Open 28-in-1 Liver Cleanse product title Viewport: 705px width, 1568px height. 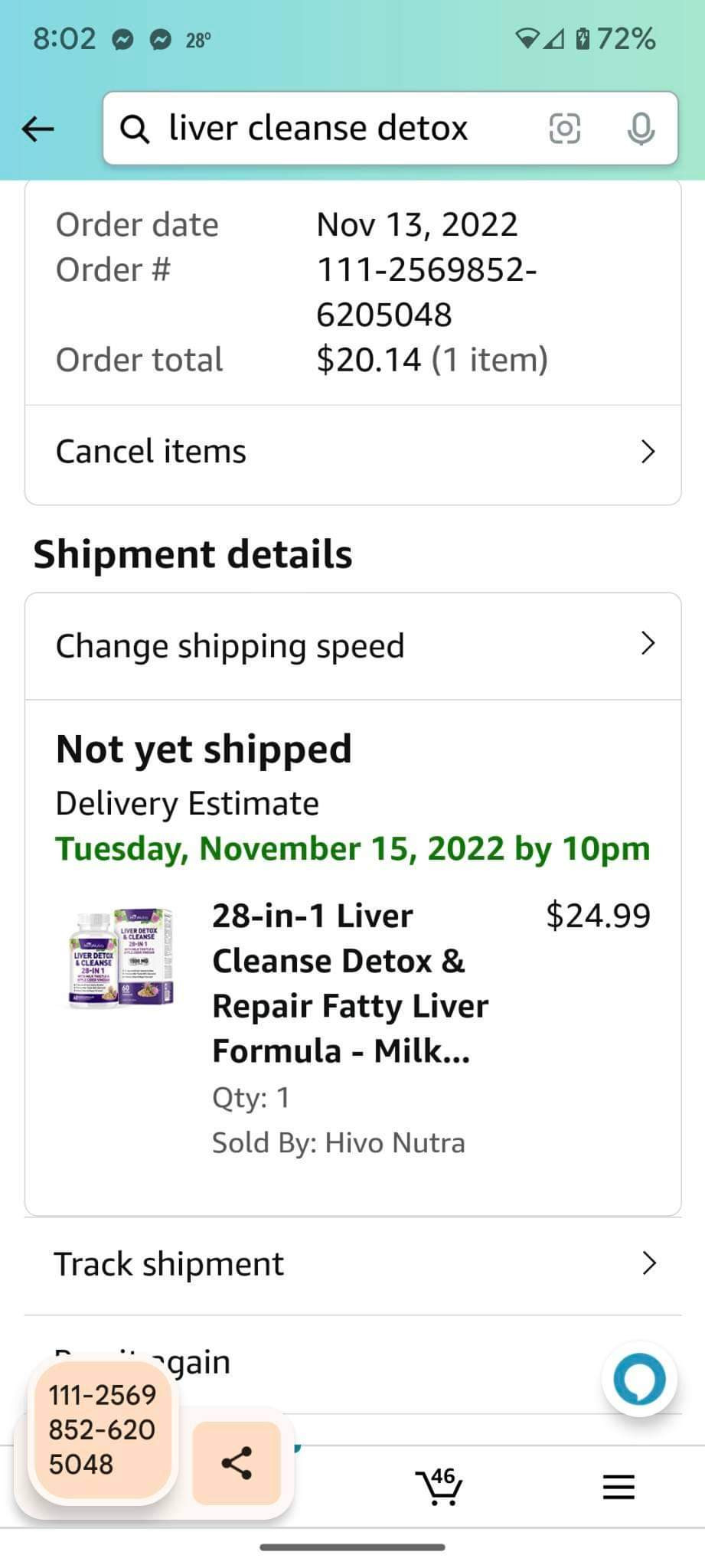pos(350,983)
